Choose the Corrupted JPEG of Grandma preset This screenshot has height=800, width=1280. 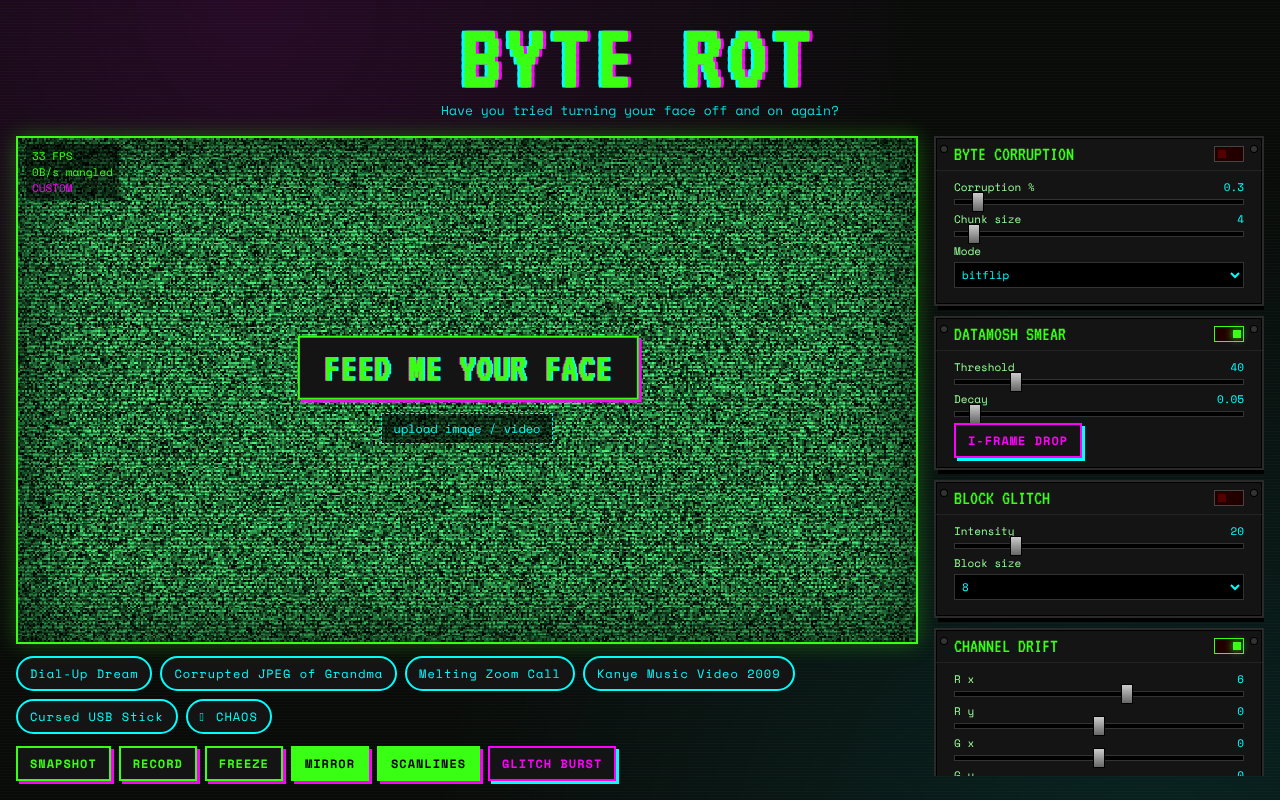[x=278, y=674]
